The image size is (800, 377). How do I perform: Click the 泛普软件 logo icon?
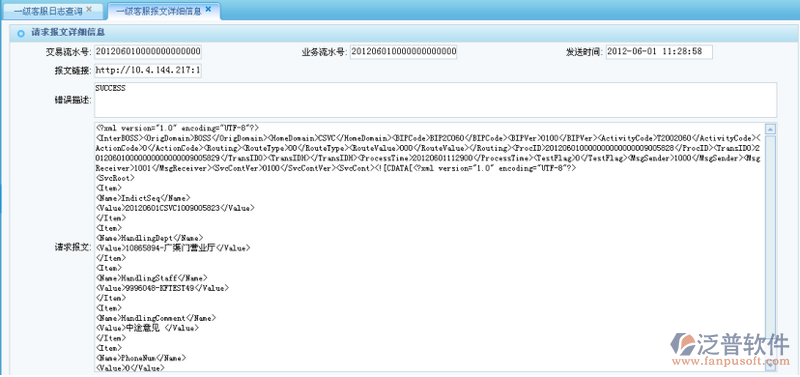(683, 345)
